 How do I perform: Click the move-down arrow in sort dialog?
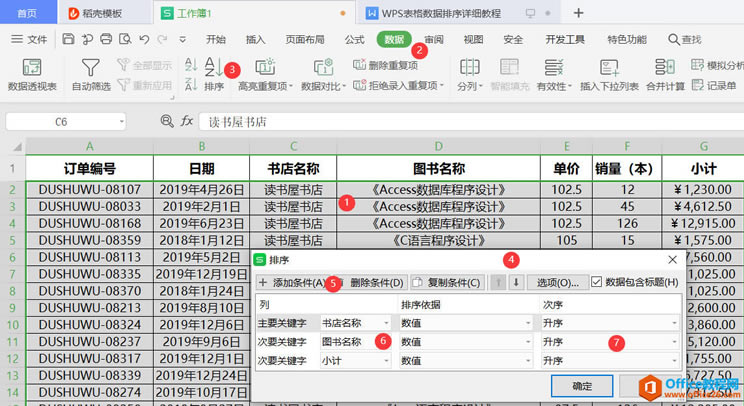[x=516, y=283]
